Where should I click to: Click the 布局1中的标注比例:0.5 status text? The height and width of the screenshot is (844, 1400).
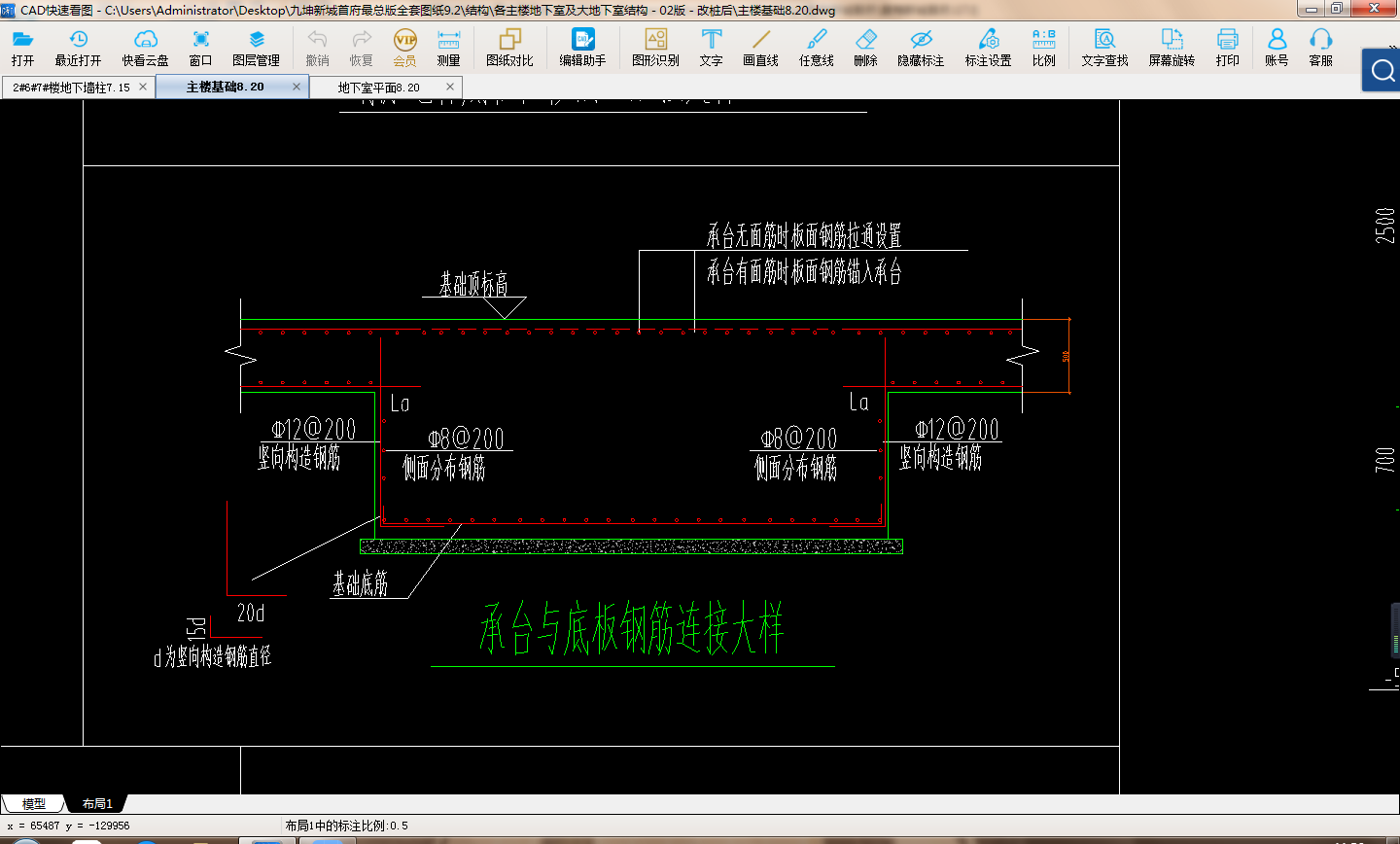(346, 826)
